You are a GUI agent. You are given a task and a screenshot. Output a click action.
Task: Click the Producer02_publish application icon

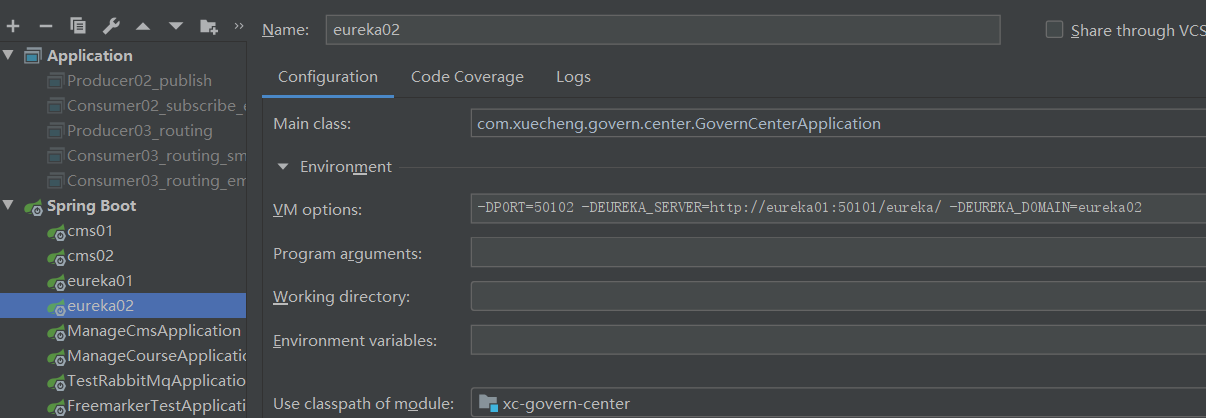click(56, 80)
